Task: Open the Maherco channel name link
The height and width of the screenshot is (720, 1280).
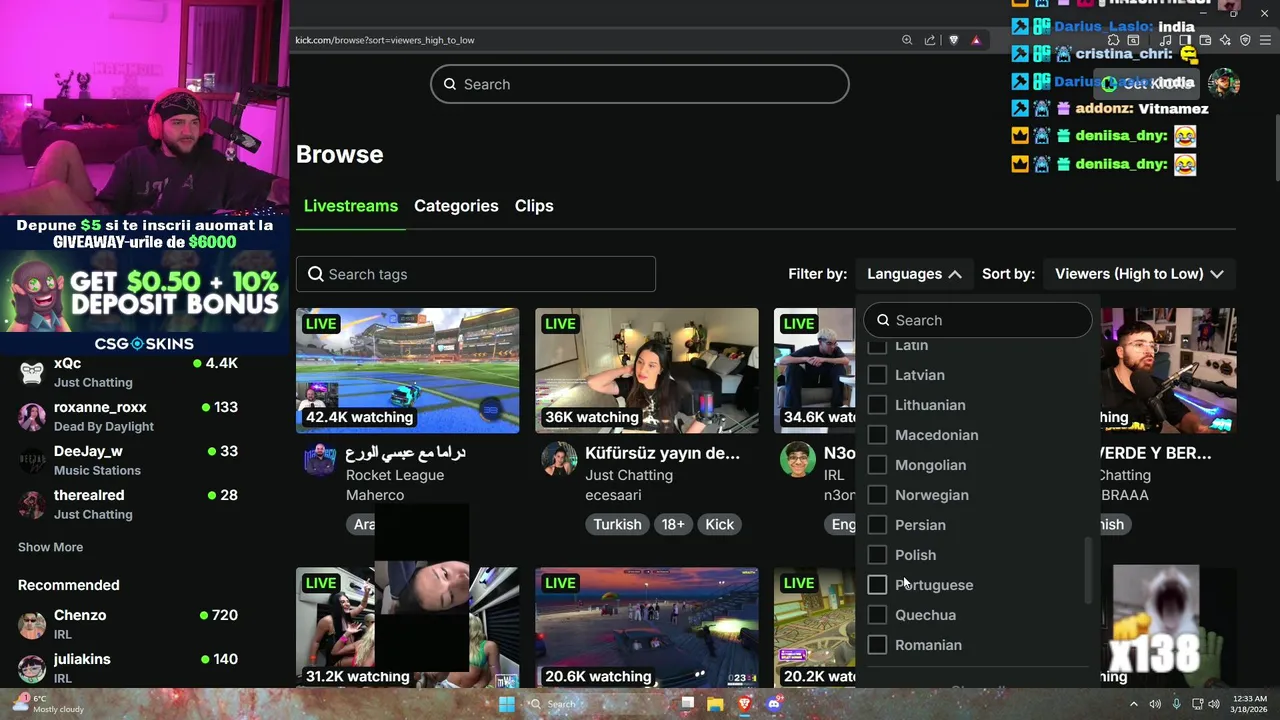Action: pyautogui.click(x=375, y=495)
